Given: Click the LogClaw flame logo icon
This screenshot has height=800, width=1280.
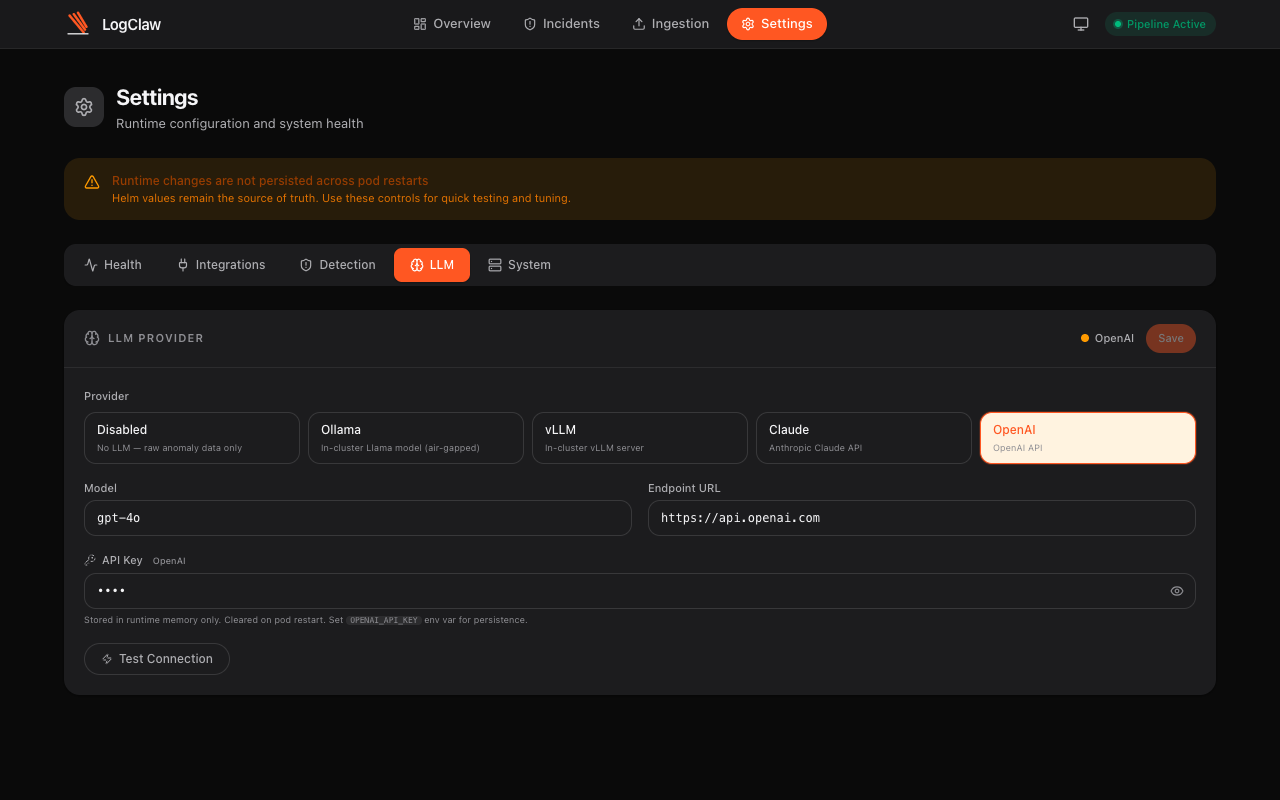Looking at the screenshot, I should pos(78,23).
